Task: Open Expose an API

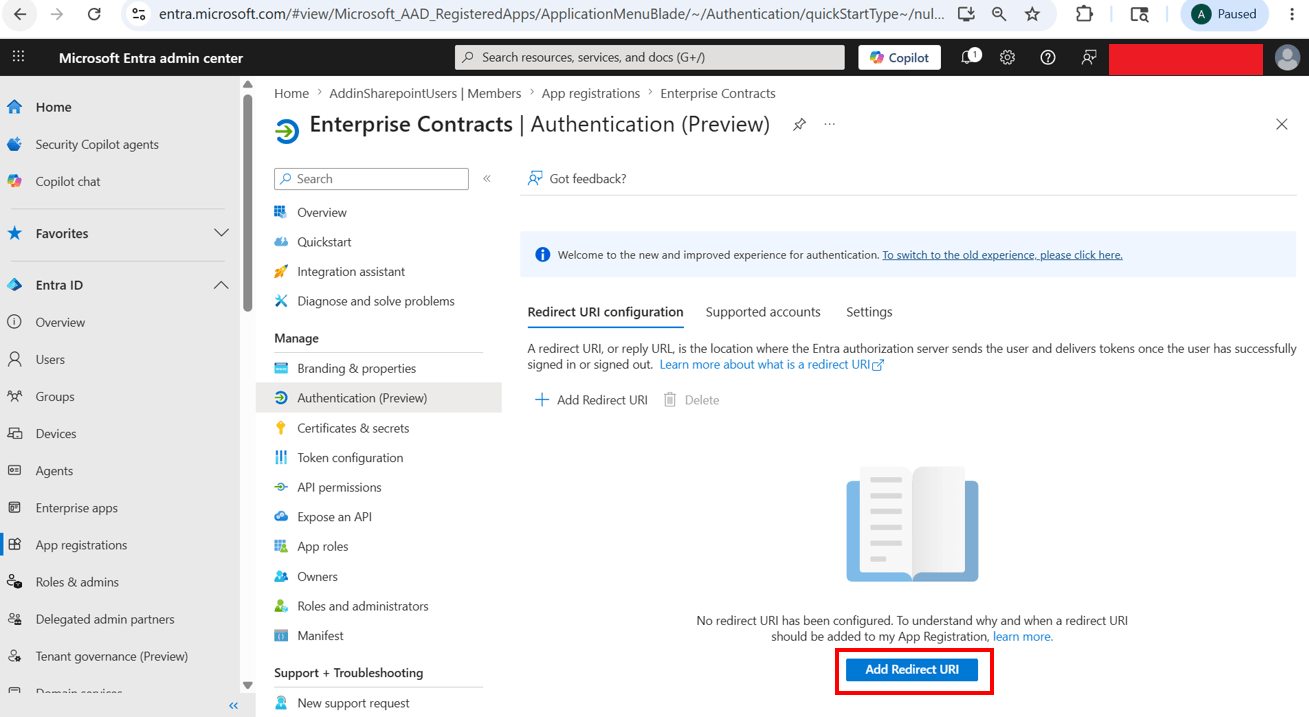Action: (334, 517)
